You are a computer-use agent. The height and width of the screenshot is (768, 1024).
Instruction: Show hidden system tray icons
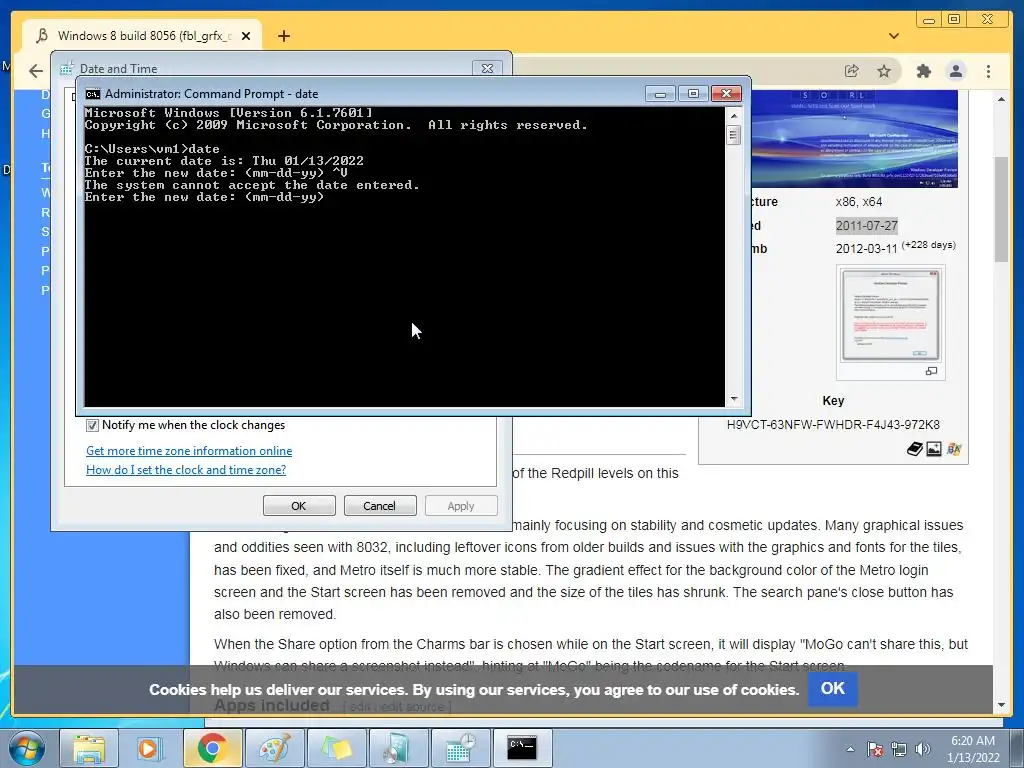point(850,749)
